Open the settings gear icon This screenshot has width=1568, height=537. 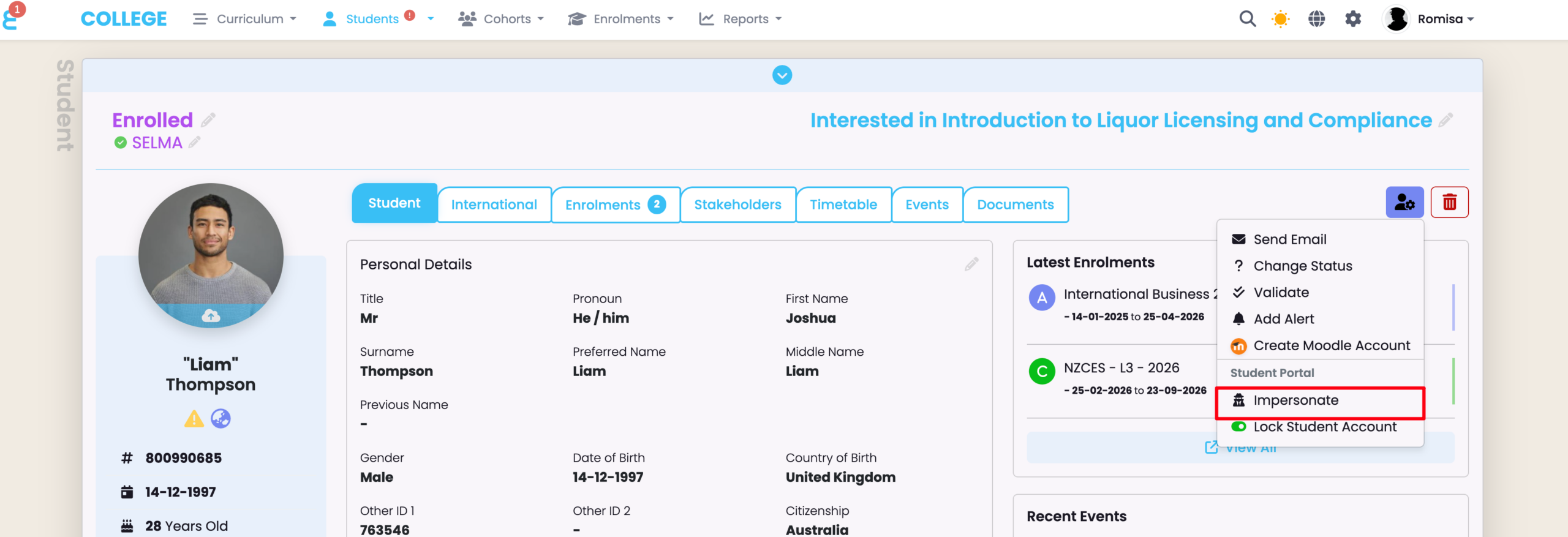[1353, 19]
